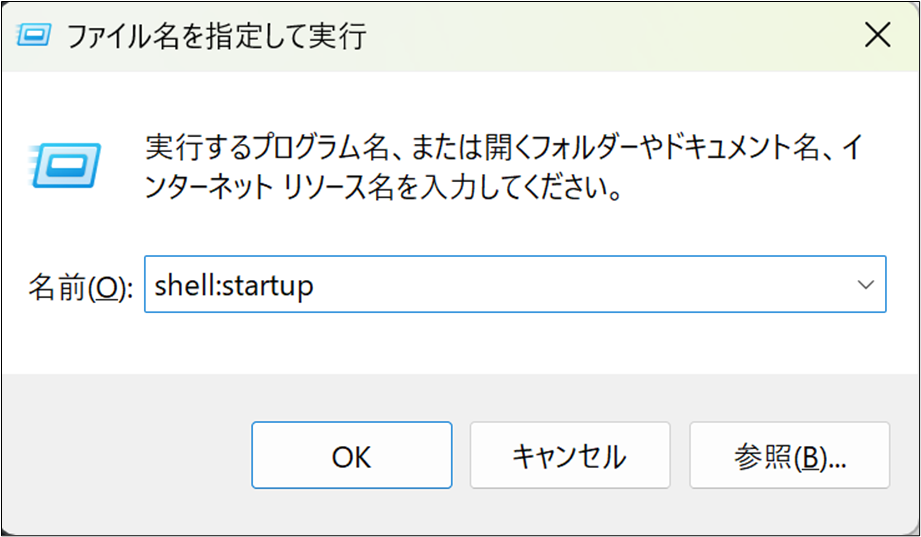Expand the 名前 combo box dropdown arrow
This screenshot has width=921, height=537.
click(866, 285)
